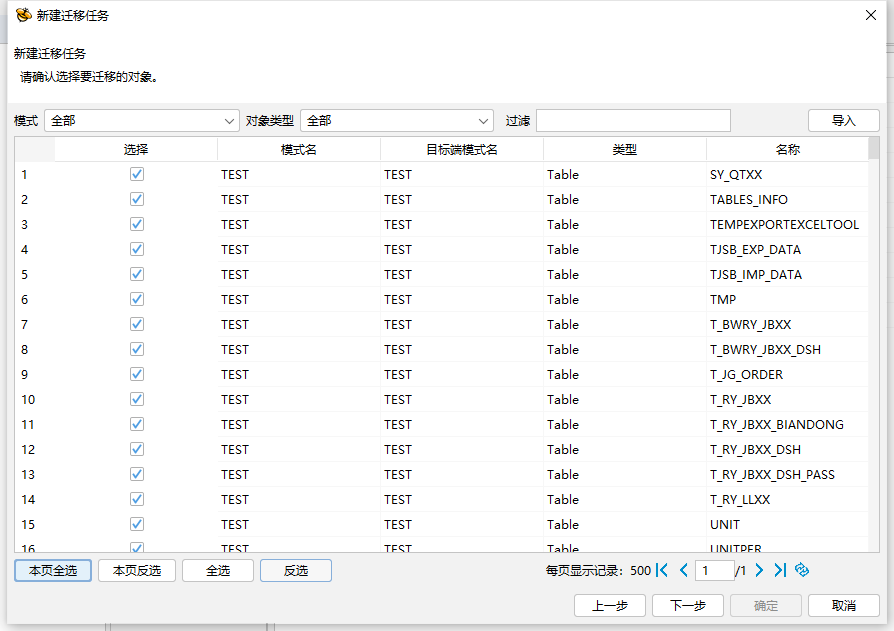This screenshot has height=631, width=894.
Task: Go to next page of records
Action: tap(759, 570)
